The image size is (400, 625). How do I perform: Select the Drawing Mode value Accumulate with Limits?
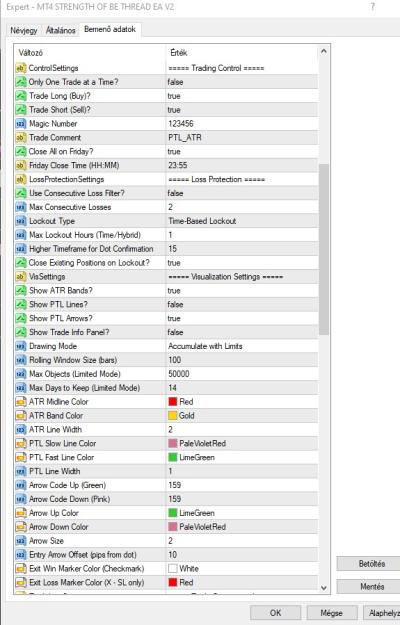(x=205, y=346)
